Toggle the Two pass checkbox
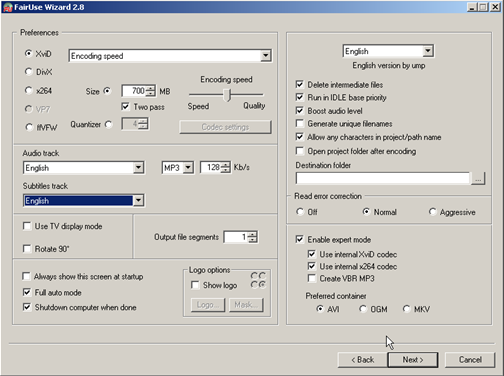 (x=125, y=106)
